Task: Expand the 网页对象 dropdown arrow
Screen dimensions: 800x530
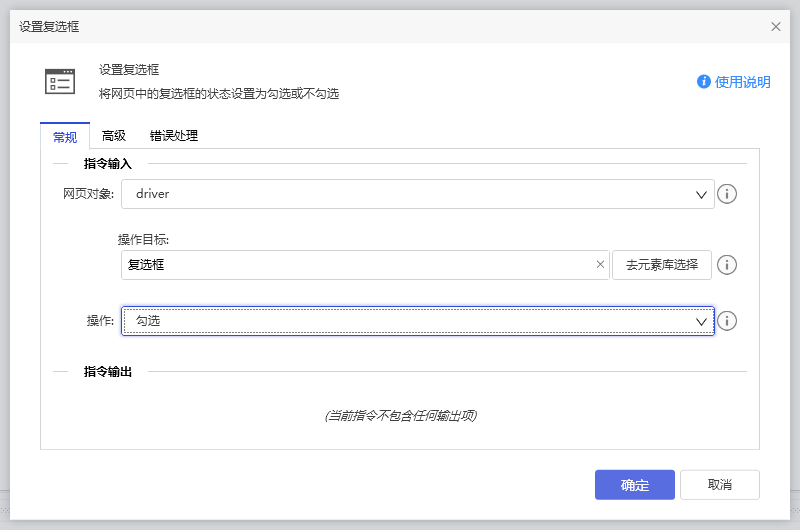Action: pyautogui.click(x=702, y=194)
